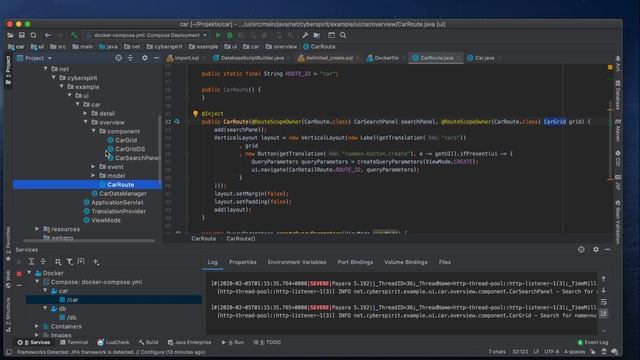The image size is (640, 360).
Task: Open LuaCheck tool window button
Action: tap(113, 342)
